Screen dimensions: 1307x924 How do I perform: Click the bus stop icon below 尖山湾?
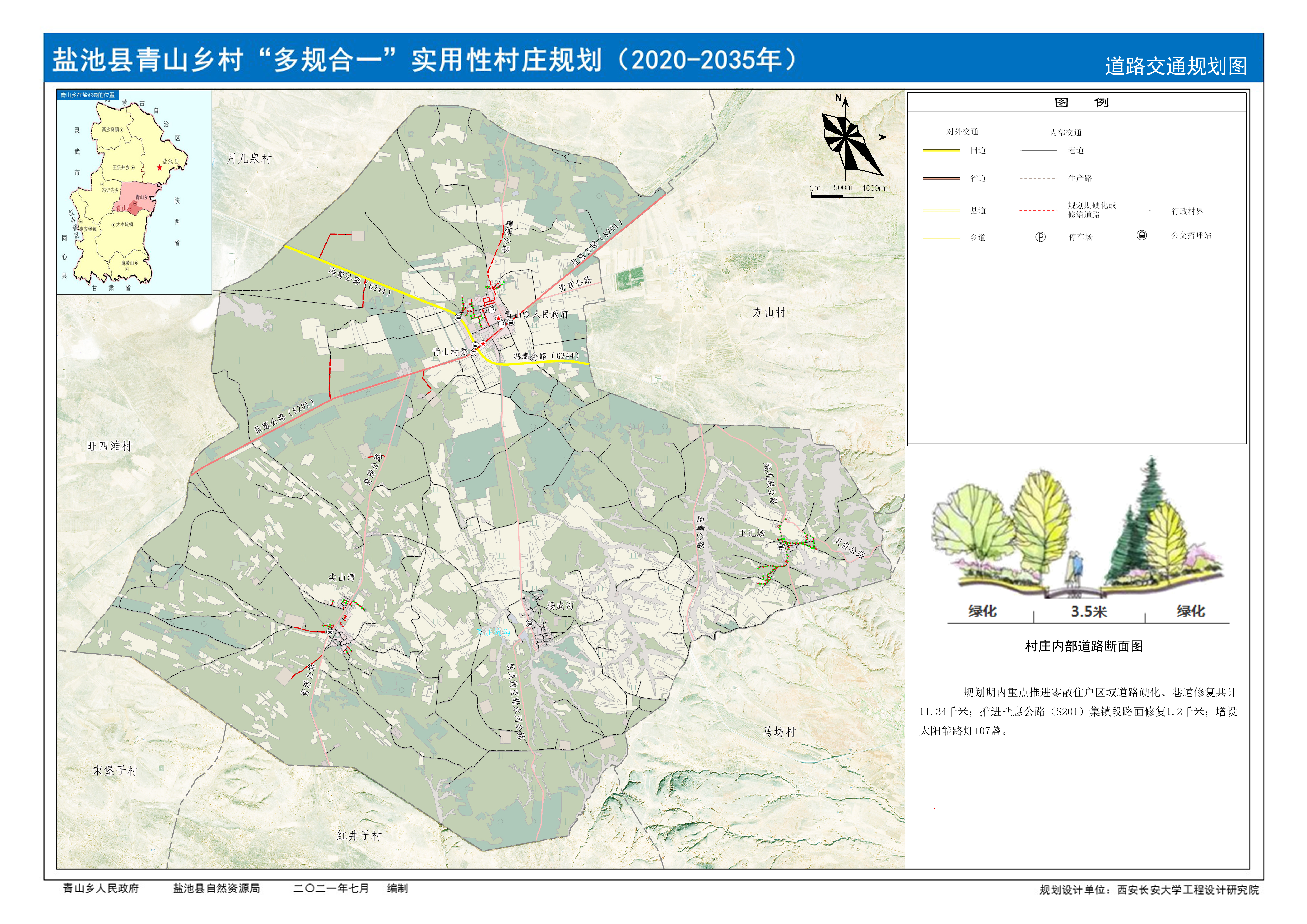330,631
